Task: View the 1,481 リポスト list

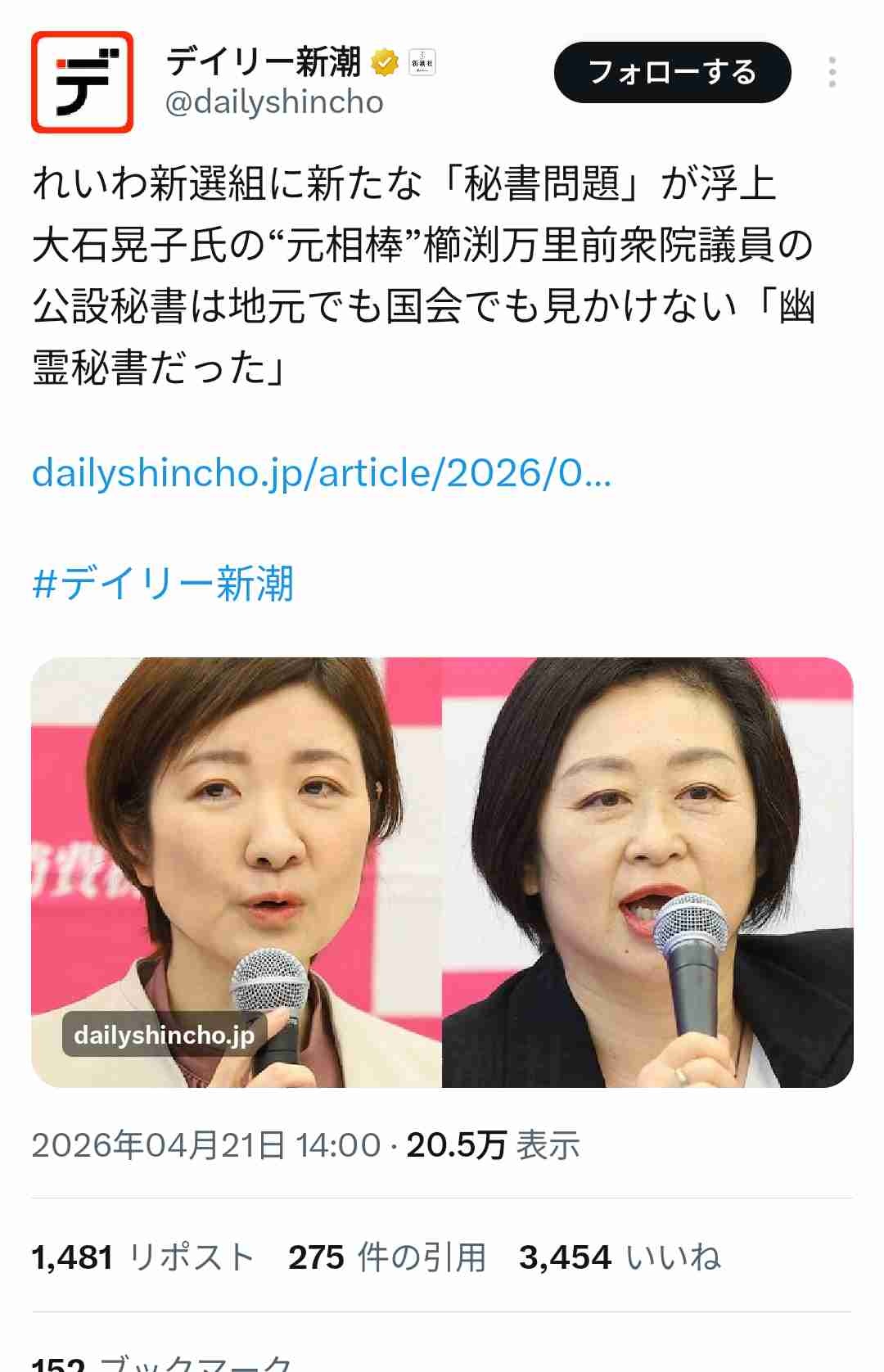Action: [x=143, y=1257]
